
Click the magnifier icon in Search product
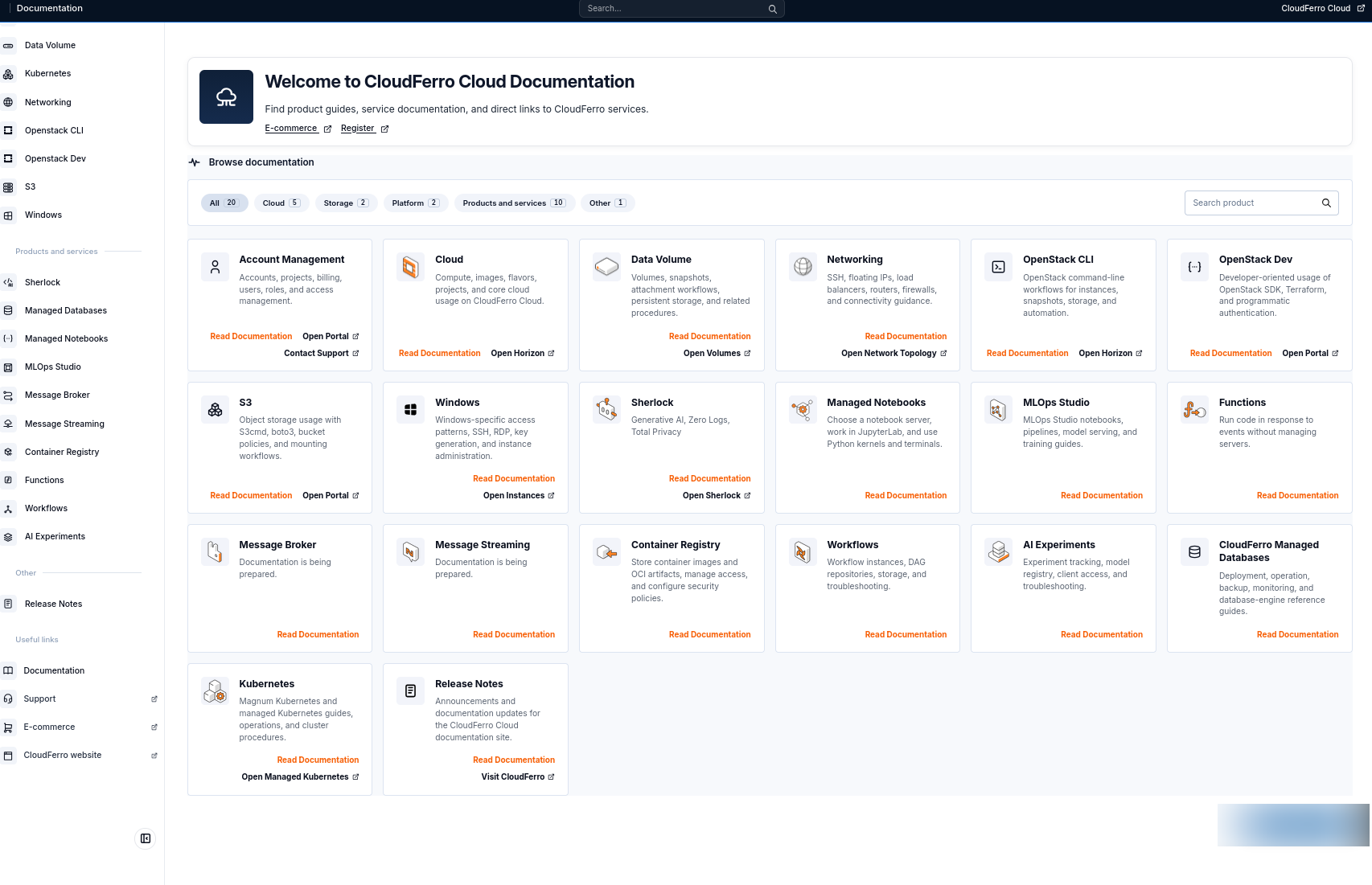[1326, 203]
